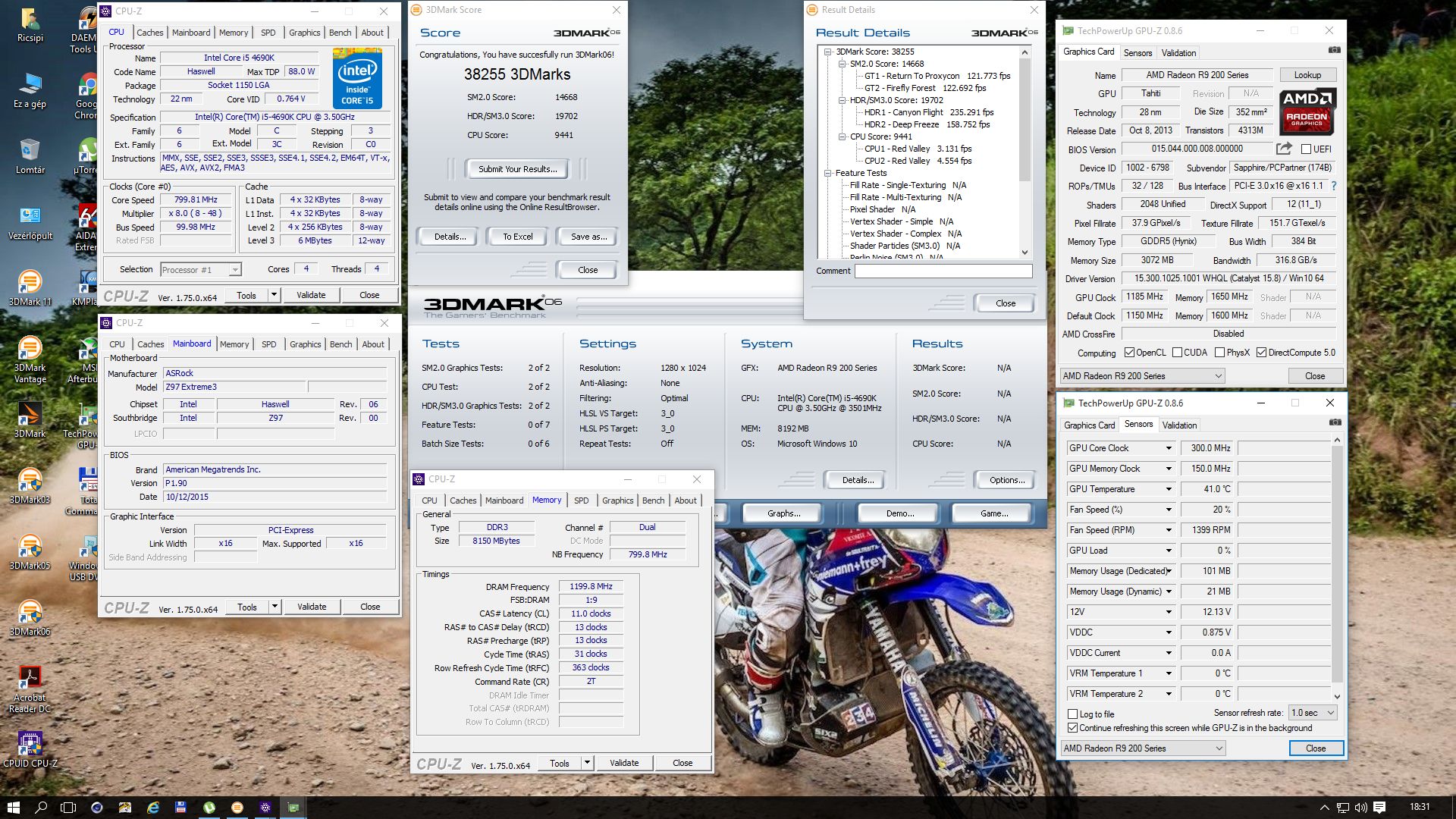This screenshot has width=1456, height=819.
Task: Open the Bench tab in top CPU-Z window
Action: [340, 33]
